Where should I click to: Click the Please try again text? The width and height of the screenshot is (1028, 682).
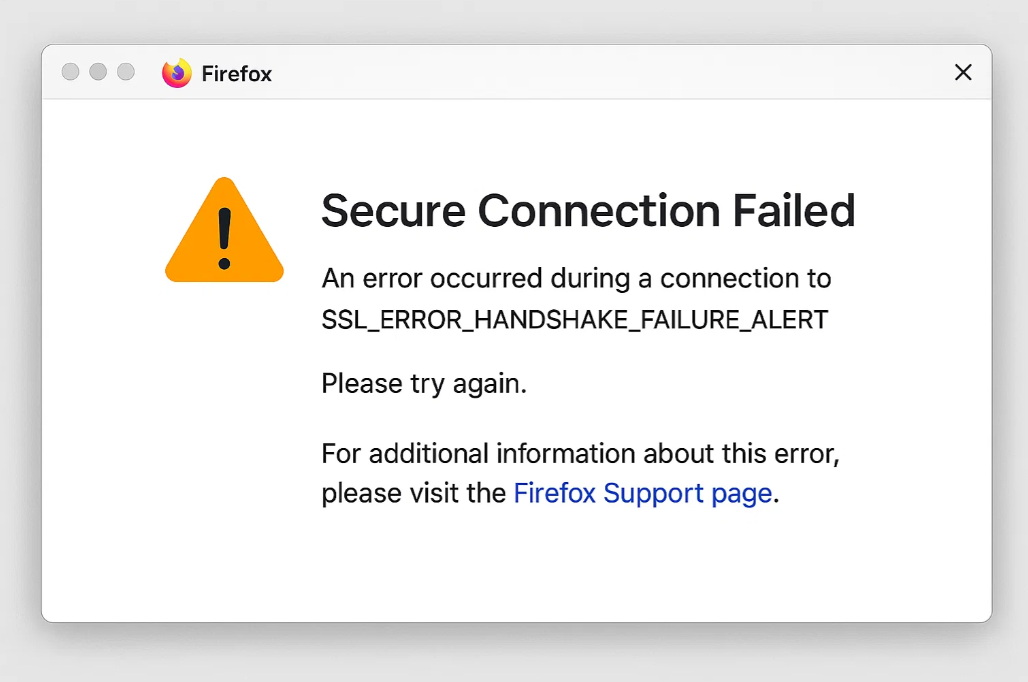pos(424,384)
